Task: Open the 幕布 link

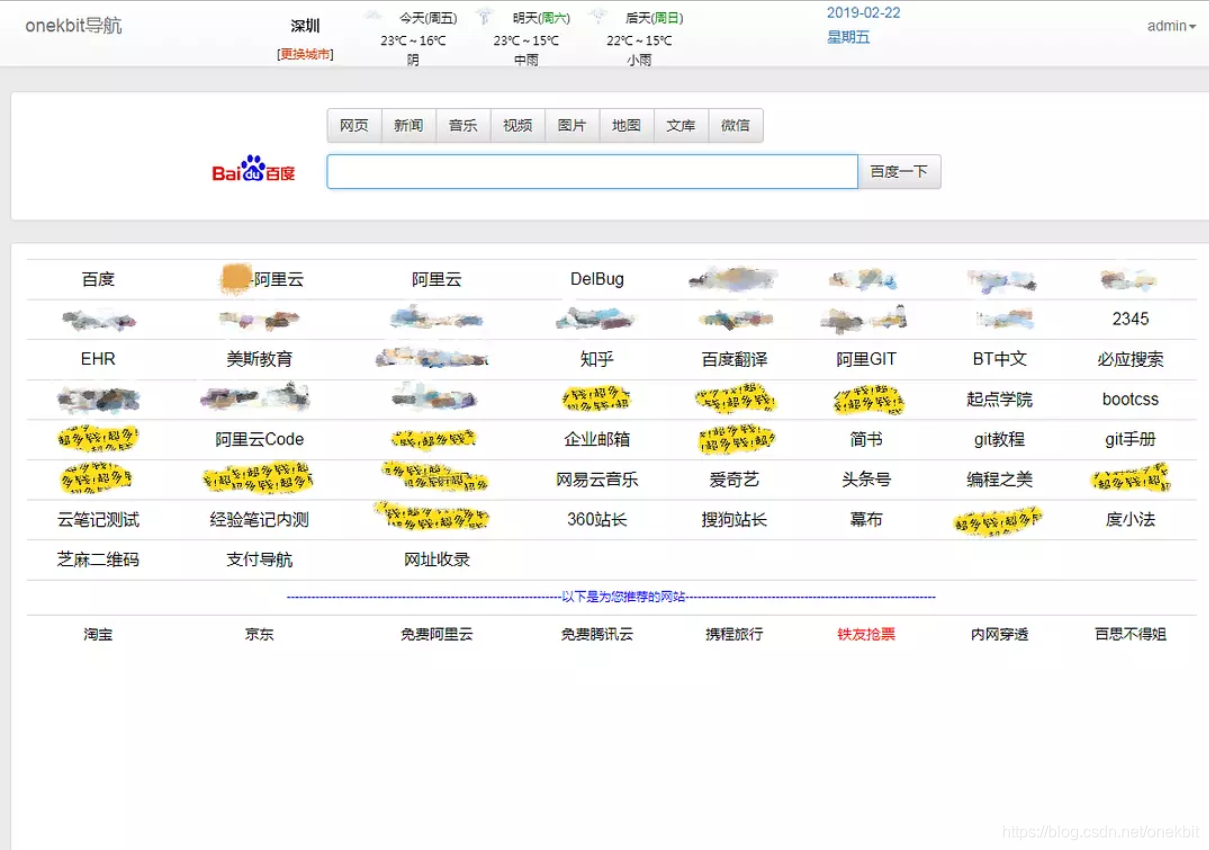Action: pyautogui.click(x=866, y=519)
